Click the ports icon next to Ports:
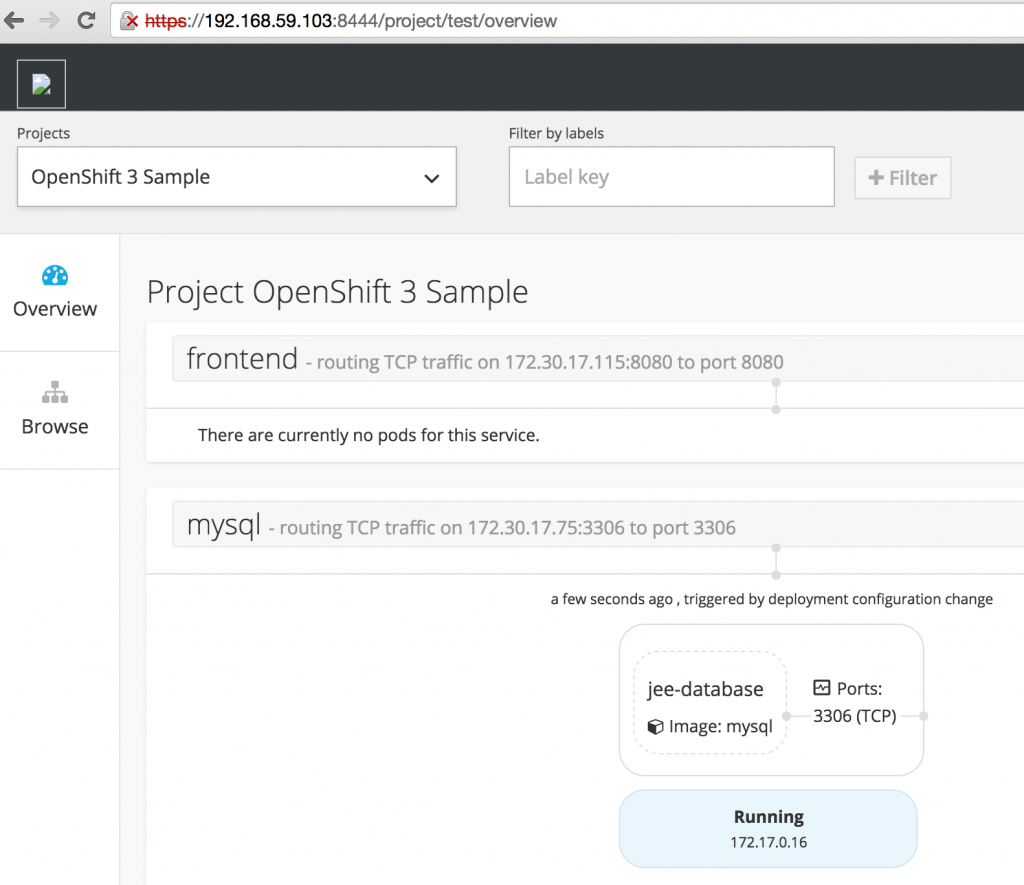The height and width of the screenshot is (885, 1024). point(822,688)
